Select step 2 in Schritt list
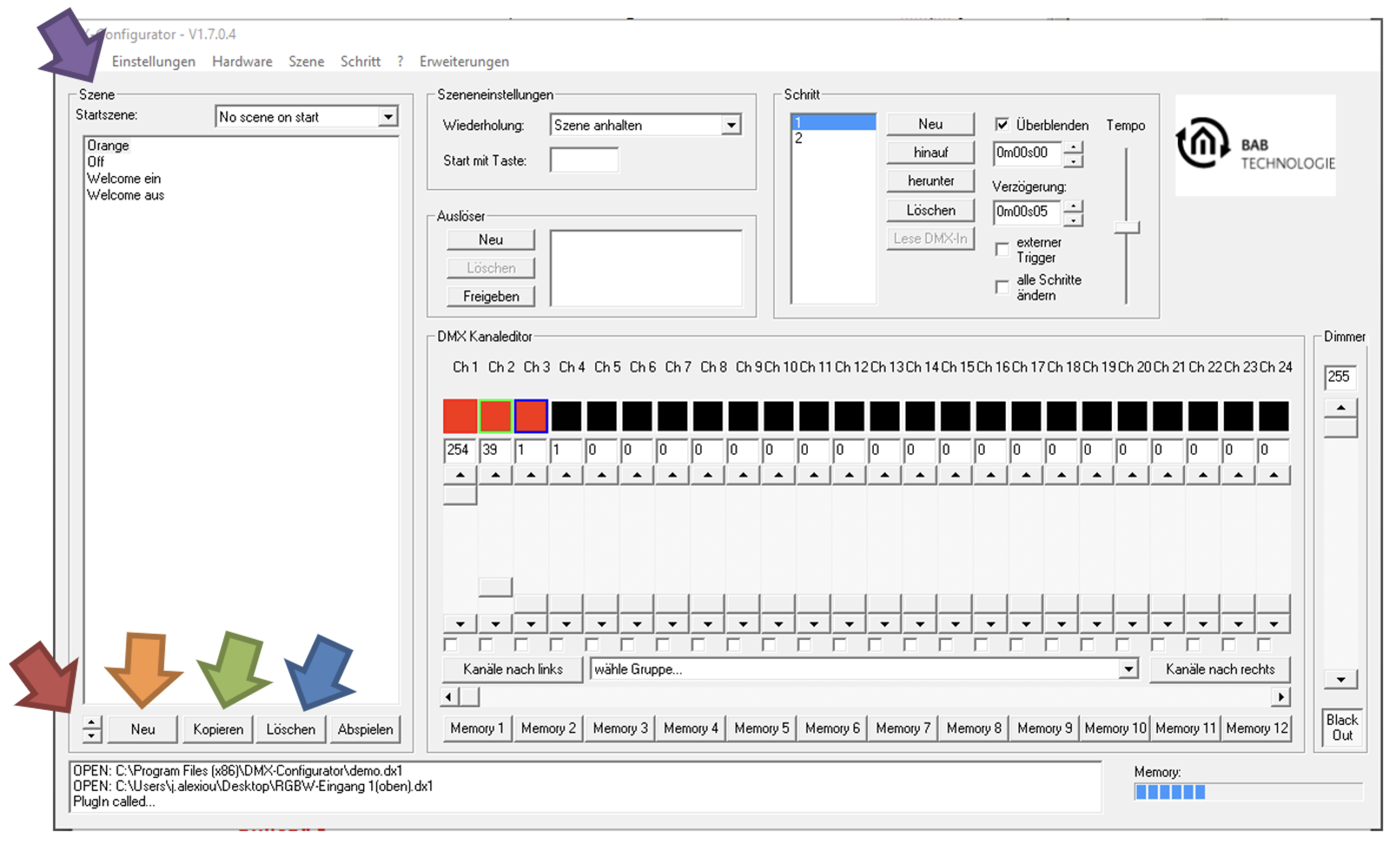The width and height of the screenshot is (1400, 846). [833, 138]
